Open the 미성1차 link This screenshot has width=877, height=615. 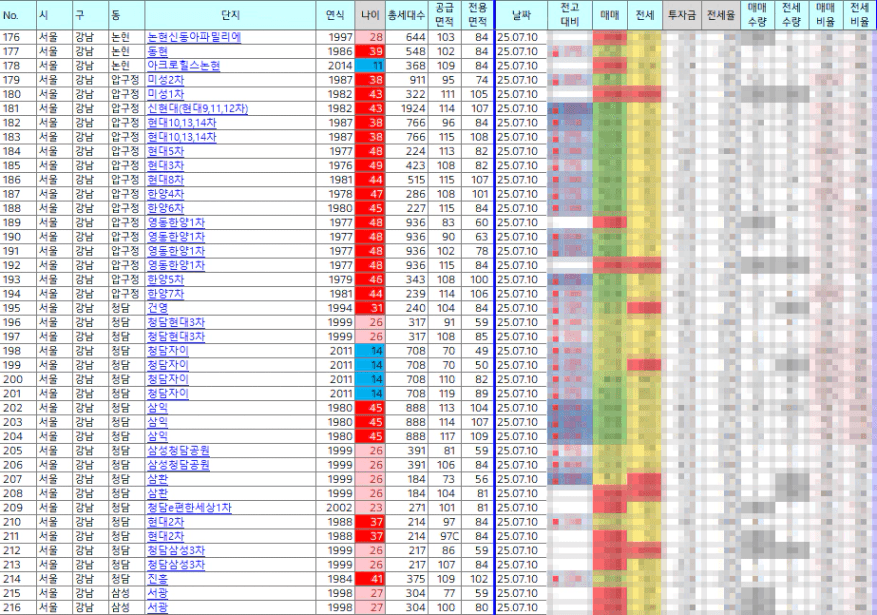pos(166,94)
